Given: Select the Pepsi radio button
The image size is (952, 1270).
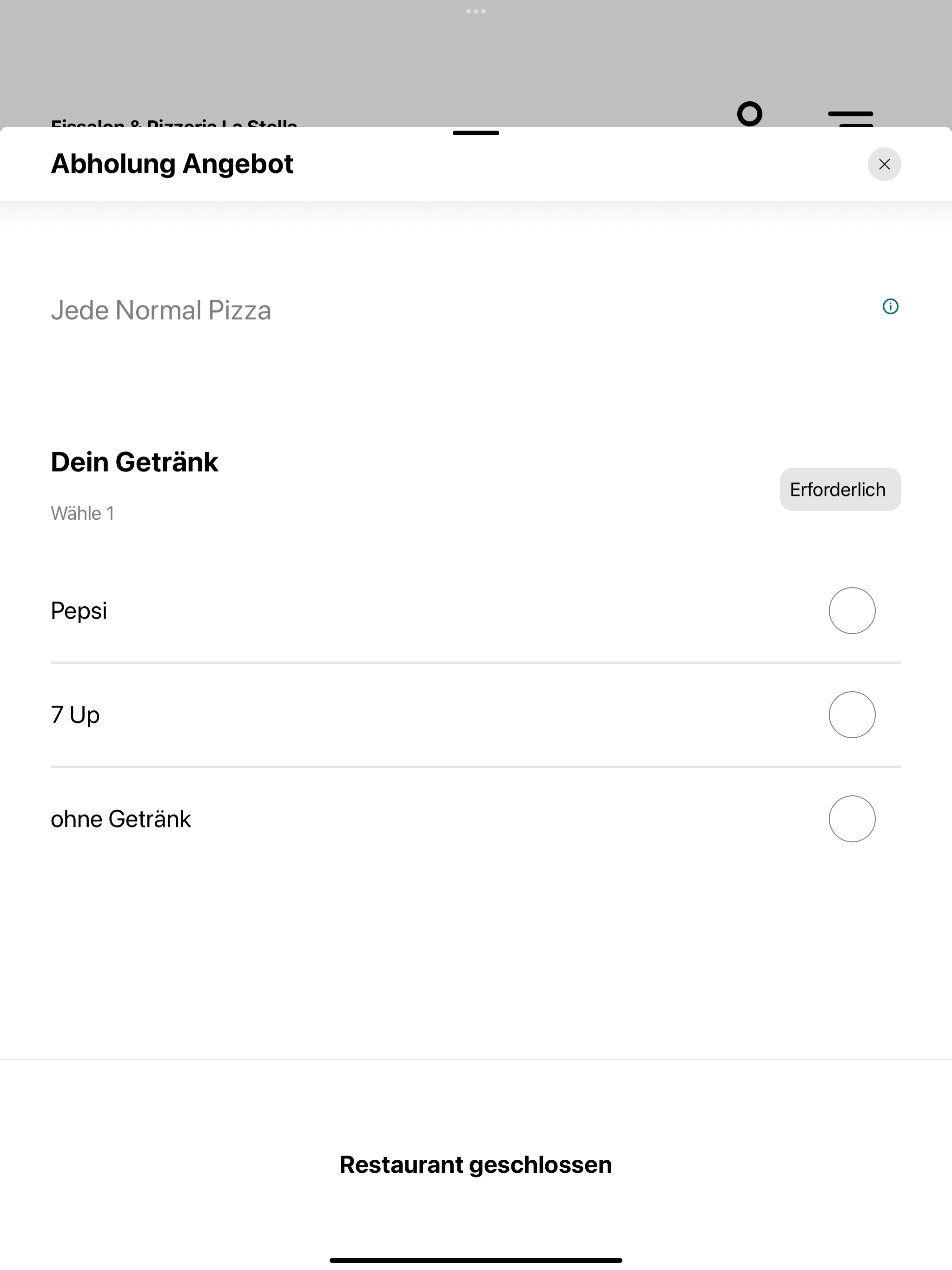Looking at the screenshot, I should click(x=852, y=610).
